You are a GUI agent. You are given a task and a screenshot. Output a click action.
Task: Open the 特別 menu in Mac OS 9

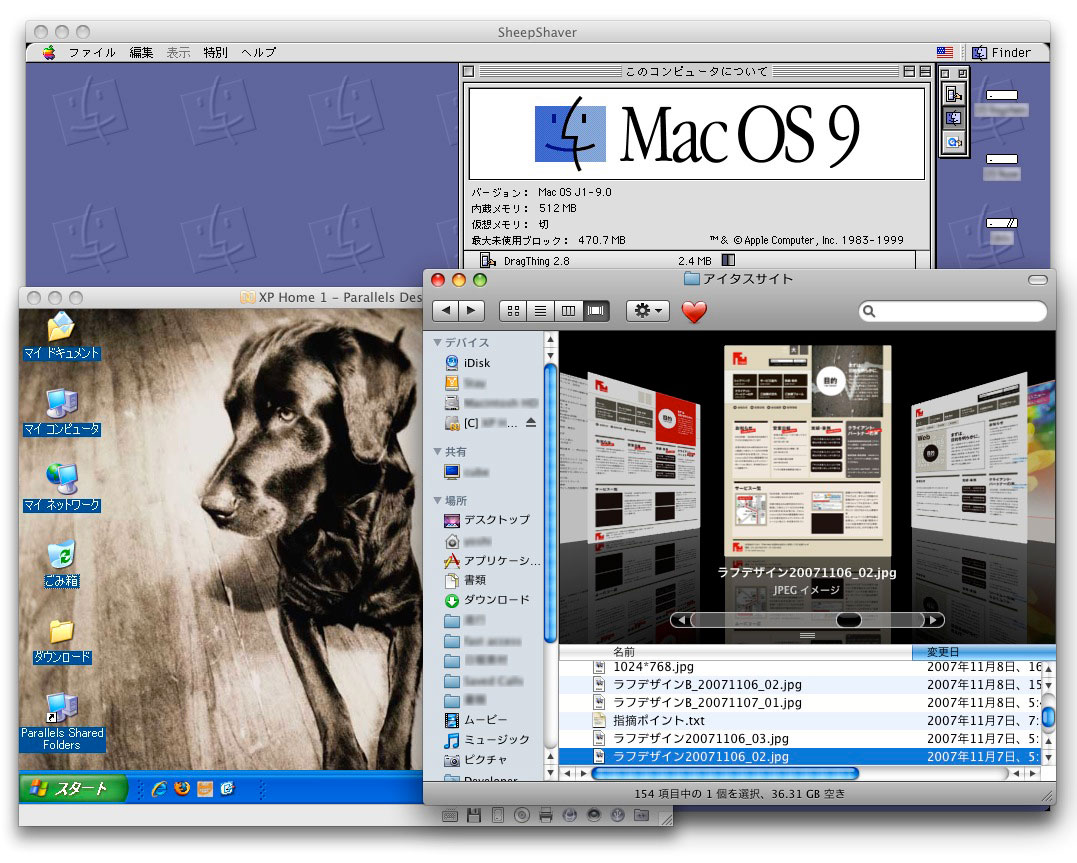click(215, 52)
